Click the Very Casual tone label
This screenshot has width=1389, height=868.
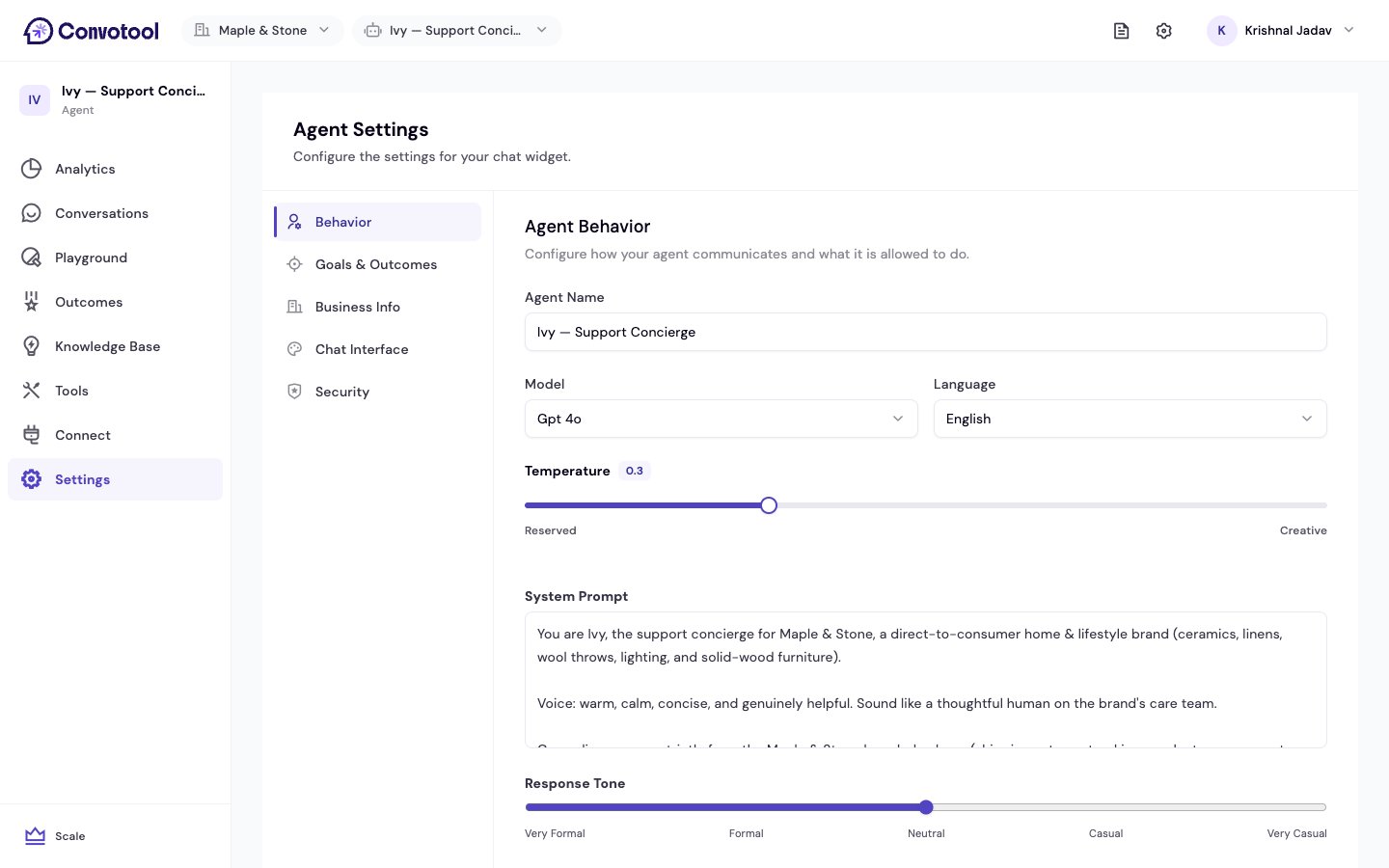(x=1297, y=833)
